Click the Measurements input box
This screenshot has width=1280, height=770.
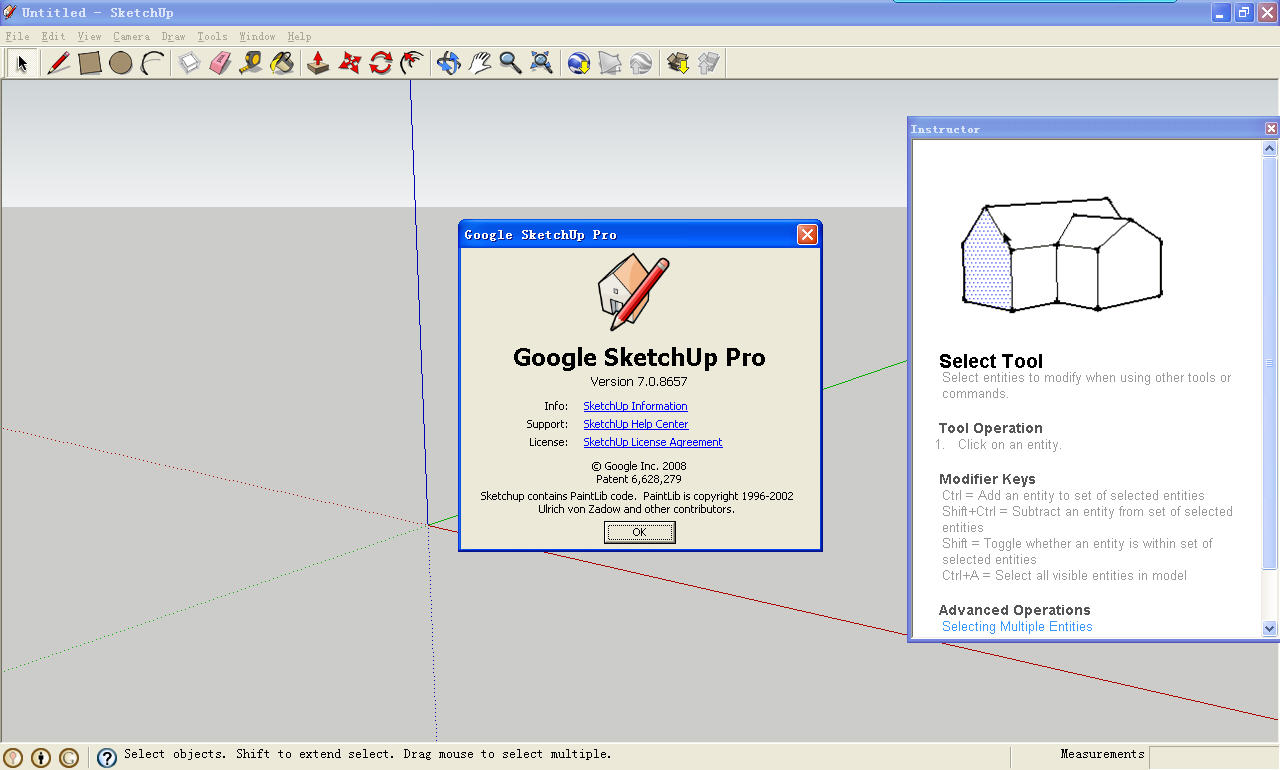(x=1212, y=757)
